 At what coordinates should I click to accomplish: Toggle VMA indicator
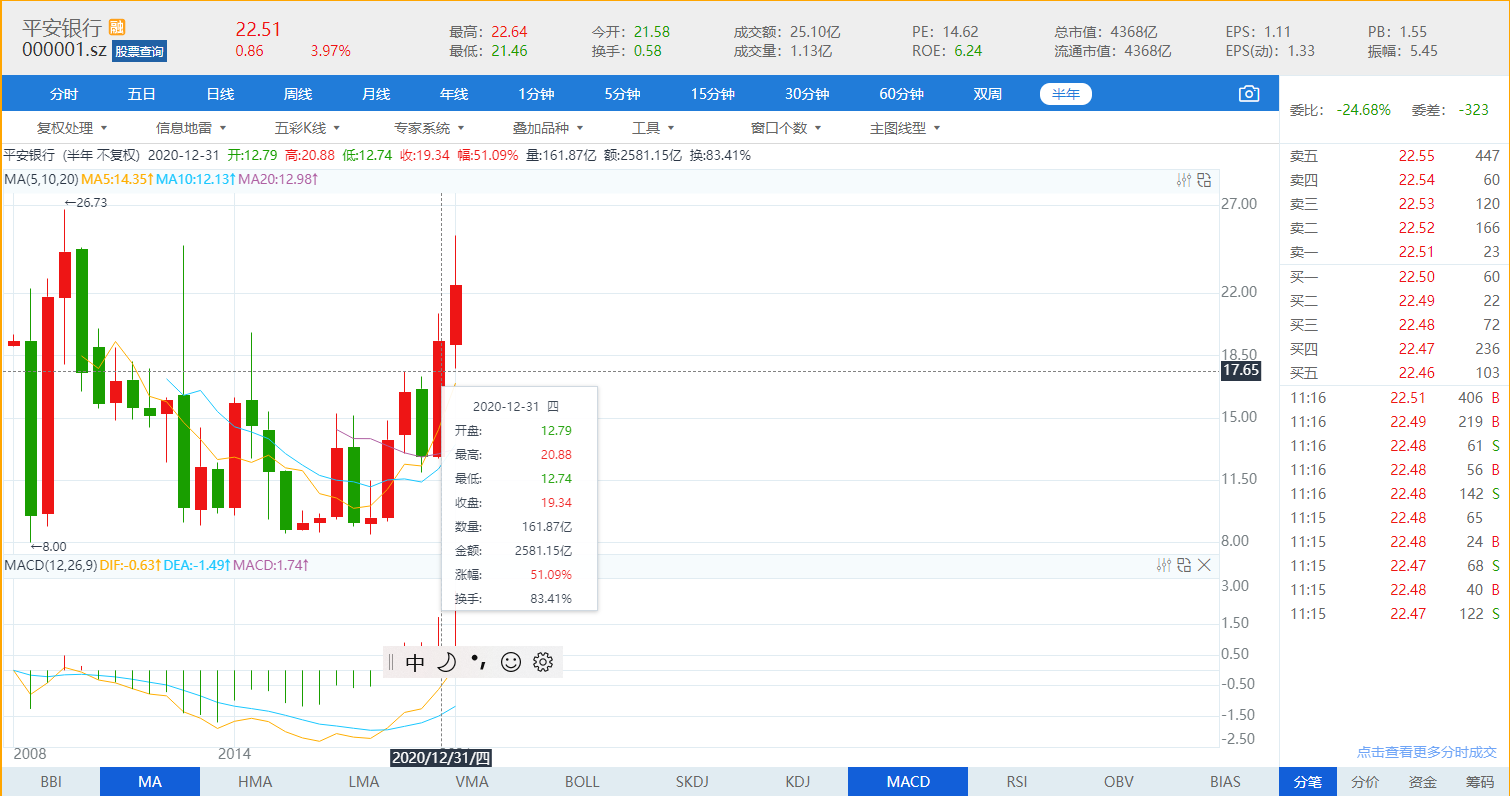(472, 782)
